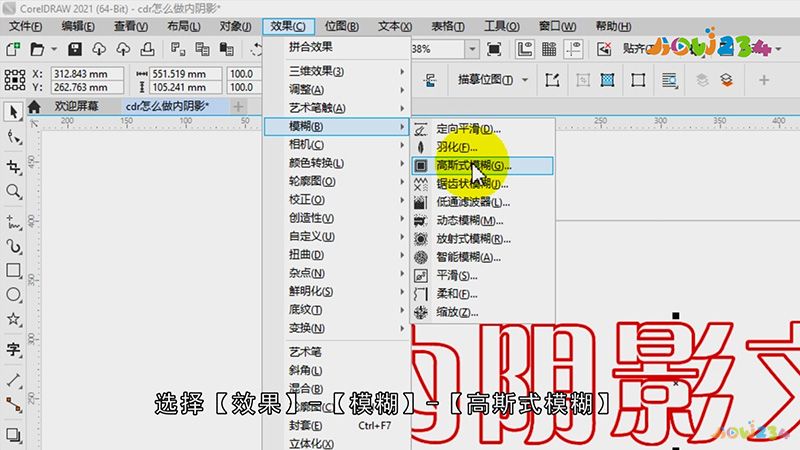Click the Open folder icon
This screenshot has width=800, height=450.
click(x=37, y=49)
